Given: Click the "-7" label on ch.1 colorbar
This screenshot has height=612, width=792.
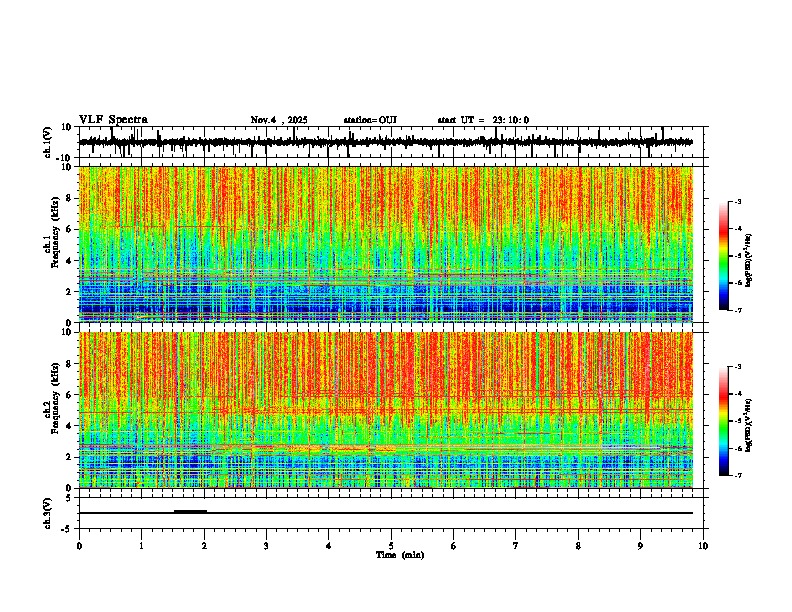Looking at the screenshot, I should [x=736, y=310].
